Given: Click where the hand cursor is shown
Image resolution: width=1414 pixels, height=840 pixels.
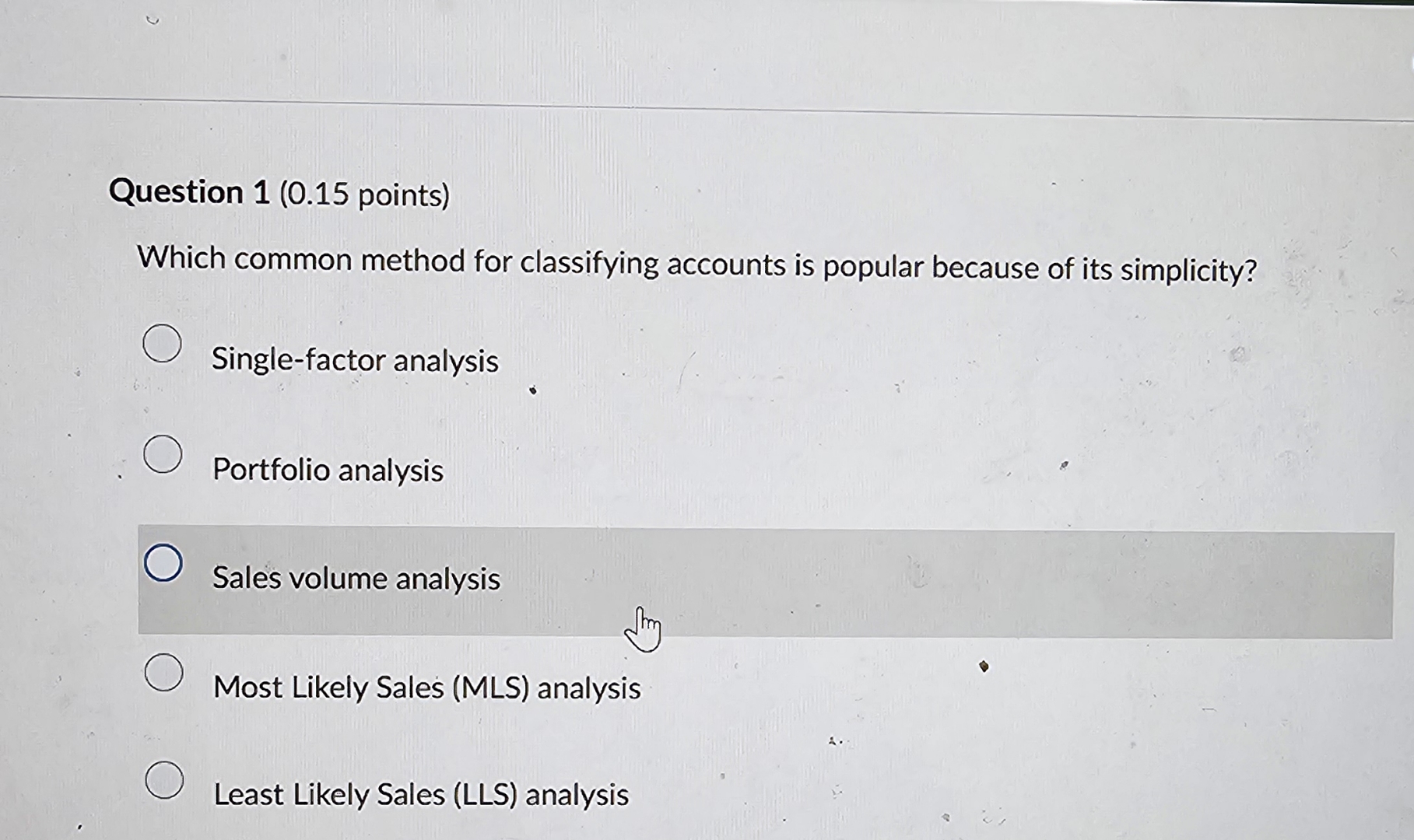Looking at the screenshot, I should (643, 624).
